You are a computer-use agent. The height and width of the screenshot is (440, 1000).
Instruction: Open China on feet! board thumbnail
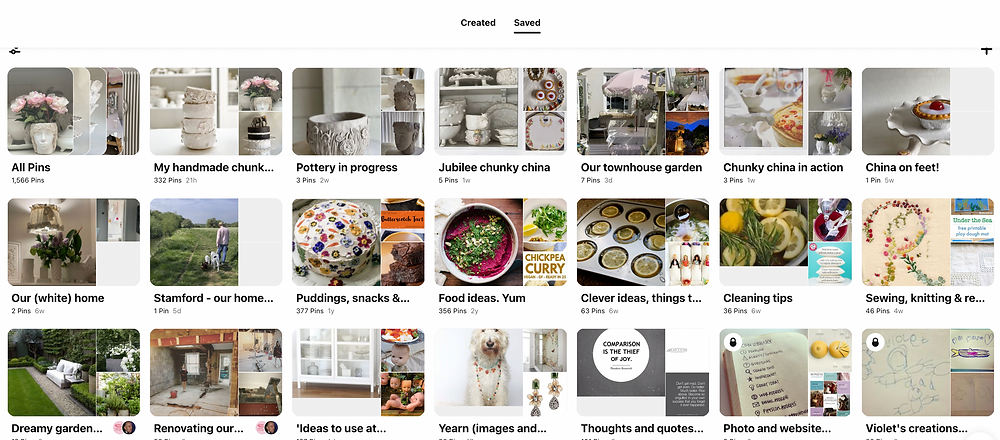coord(927,112)
